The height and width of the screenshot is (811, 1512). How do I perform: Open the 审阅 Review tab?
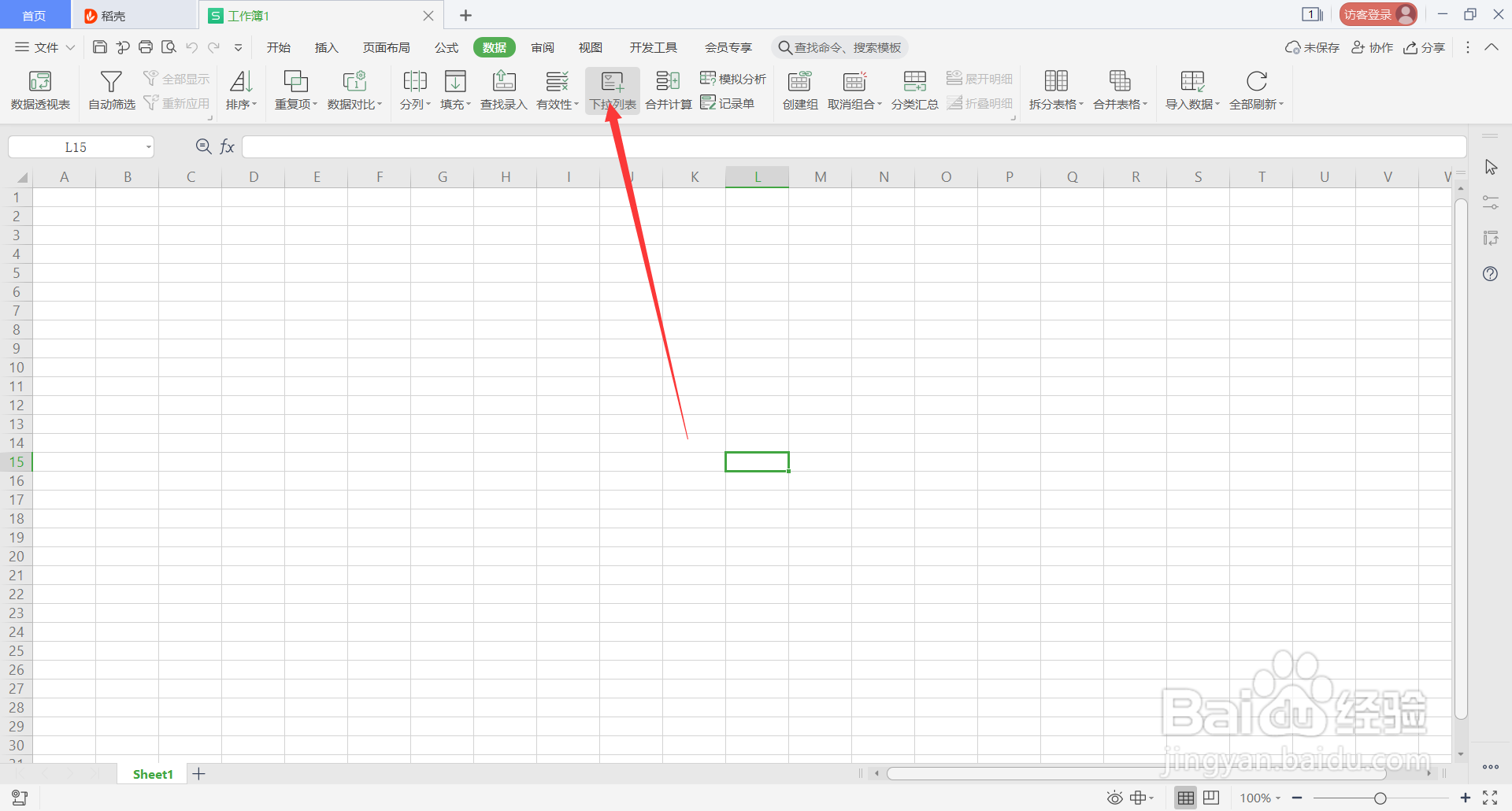click(x=543, y=47)
